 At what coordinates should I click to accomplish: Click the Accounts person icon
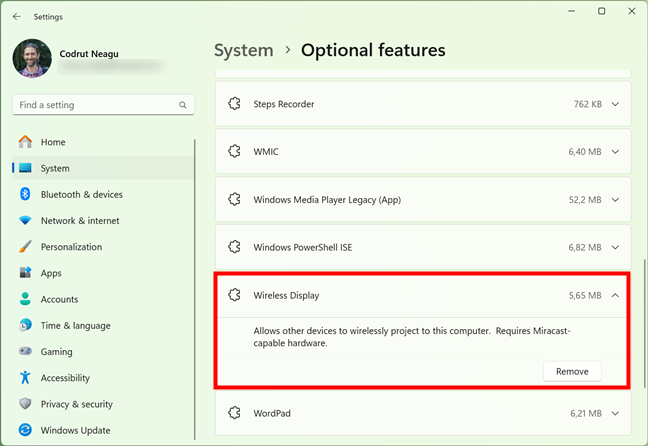point(25,299)
